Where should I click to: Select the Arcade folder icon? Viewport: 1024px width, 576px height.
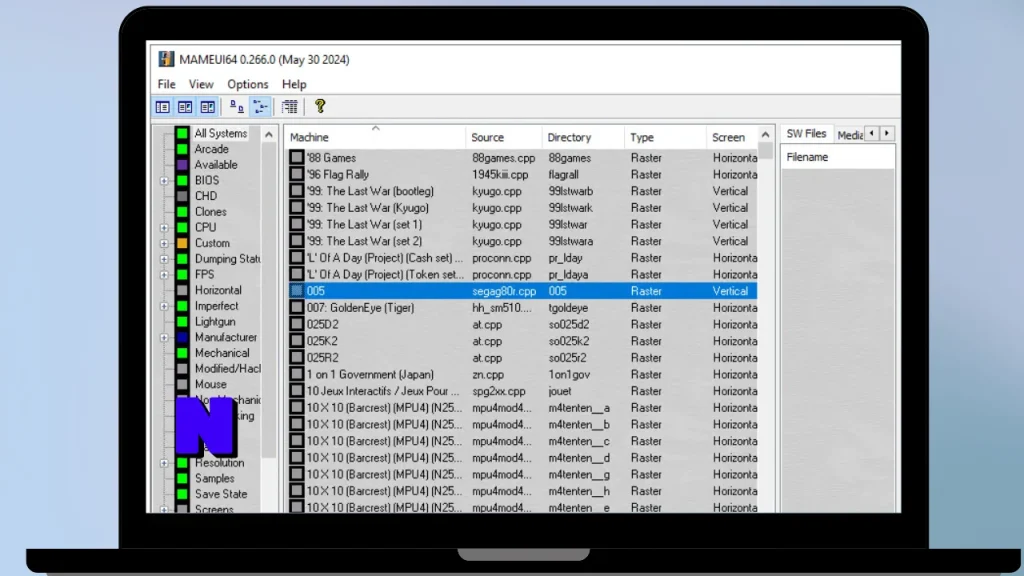[x=182, y=149]
